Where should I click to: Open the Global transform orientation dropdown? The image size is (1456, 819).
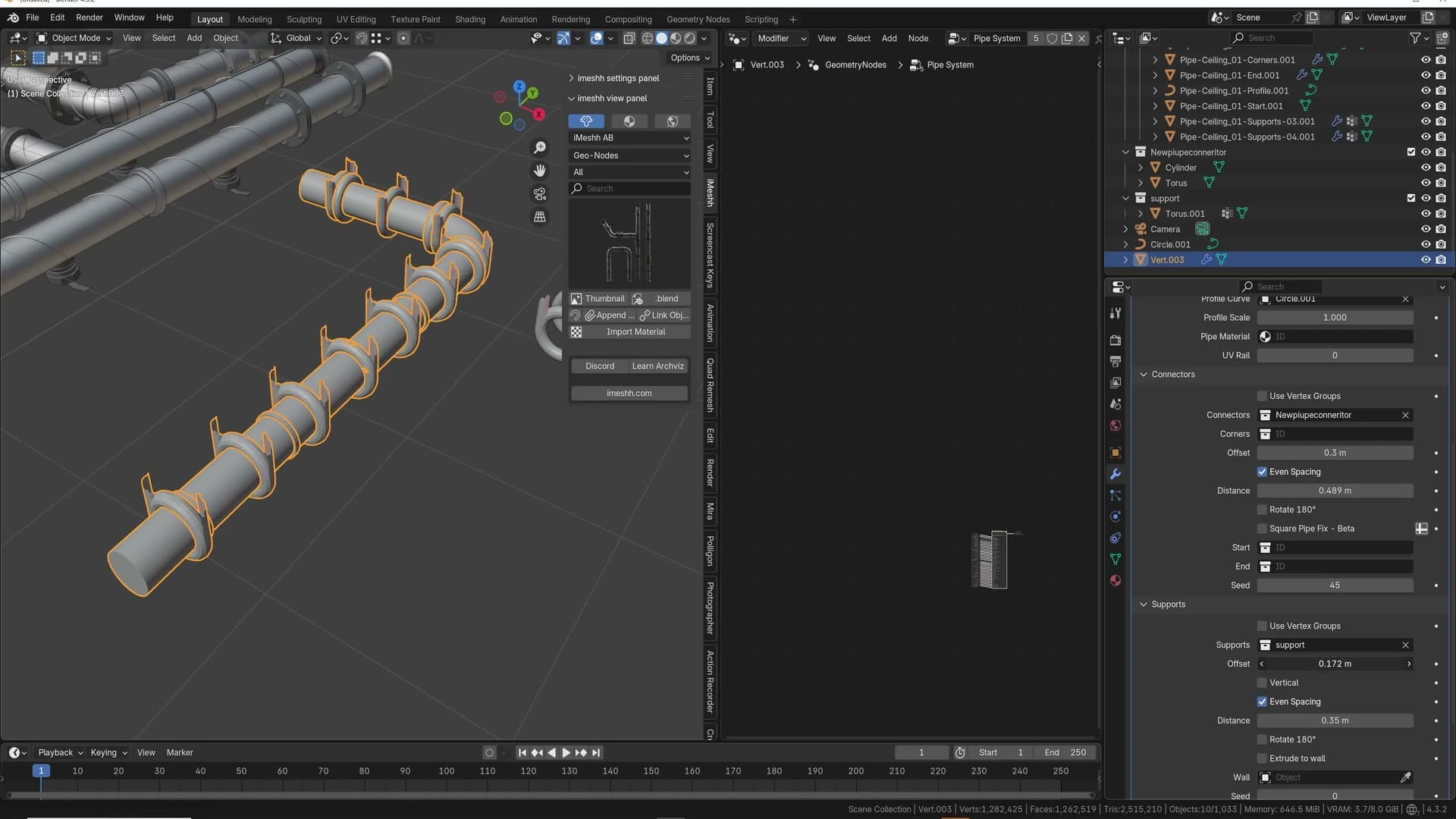coord(297,38)
